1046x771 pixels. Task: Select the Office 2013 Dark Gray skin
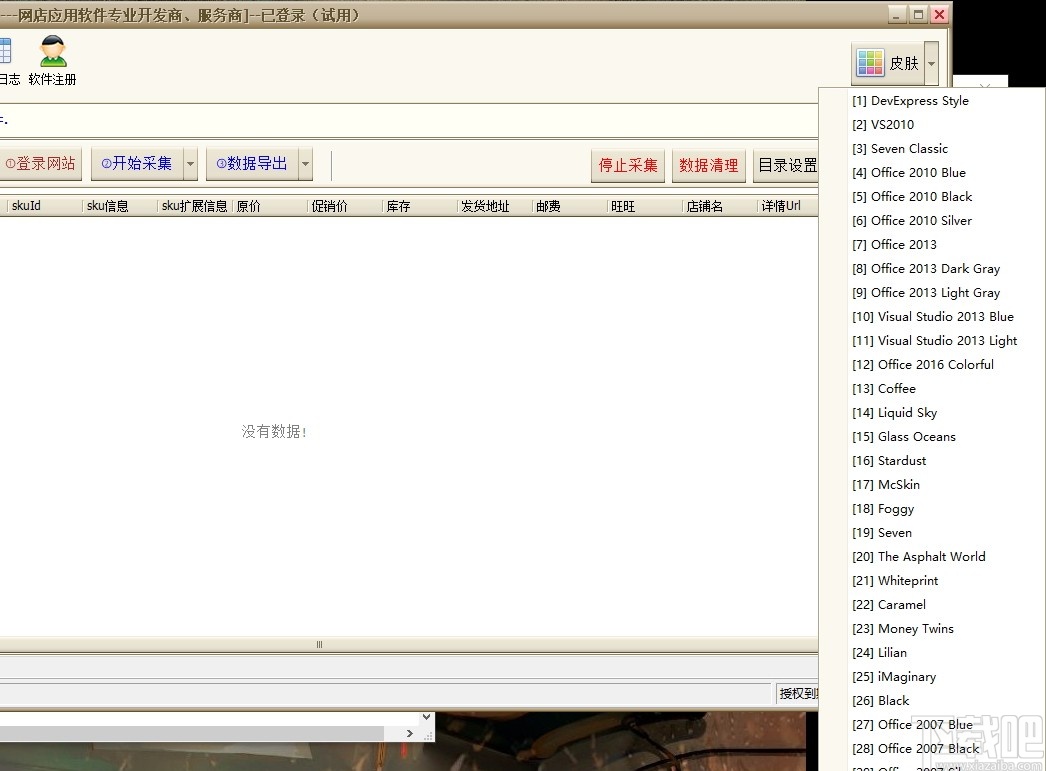[926, 269]
